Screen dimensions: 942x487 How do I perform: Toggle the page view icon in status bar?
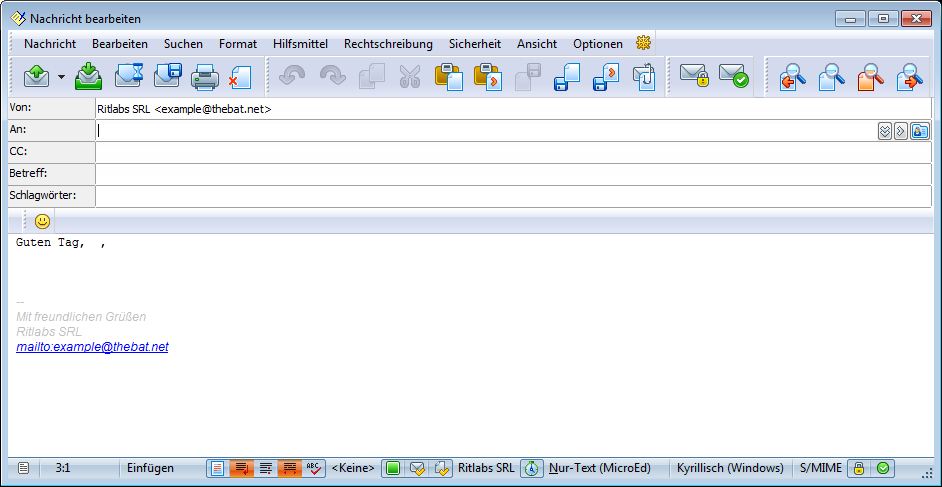pos(217,468)
